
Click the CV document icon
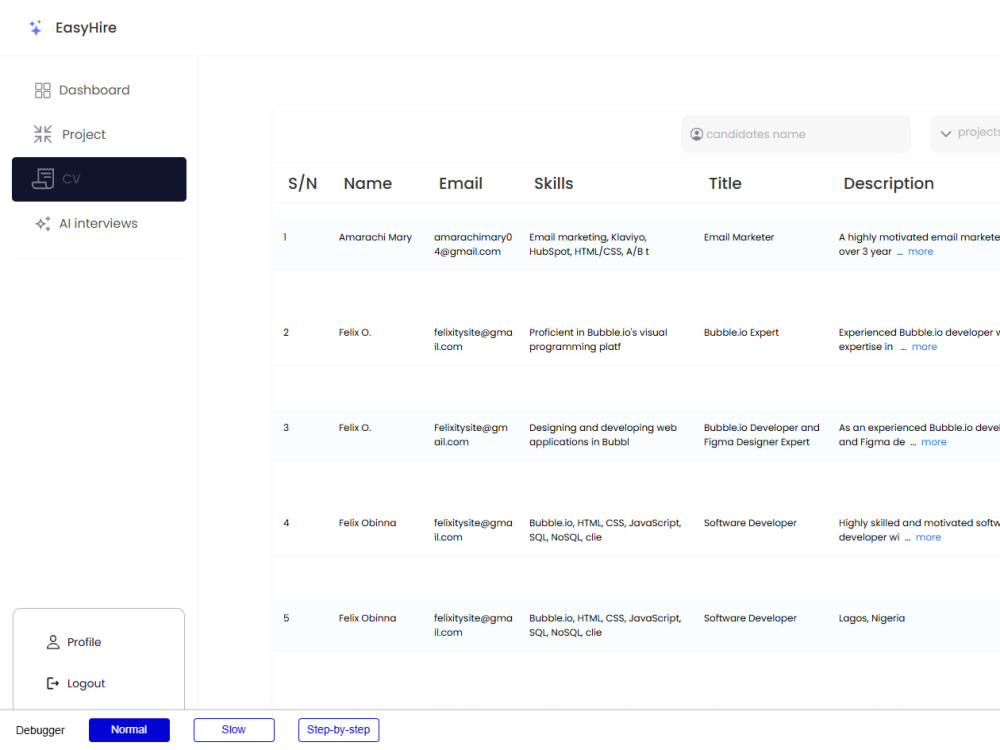click(43, 179)
